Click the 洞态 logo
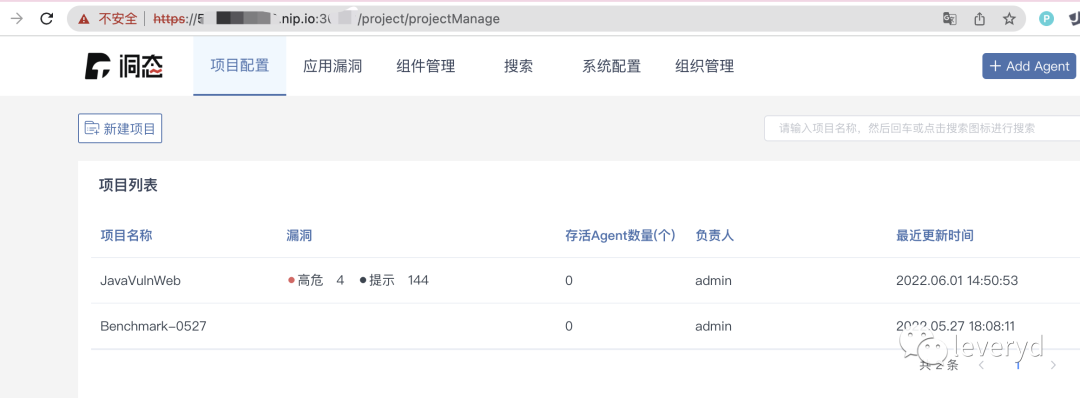 [x=124, y=66]
